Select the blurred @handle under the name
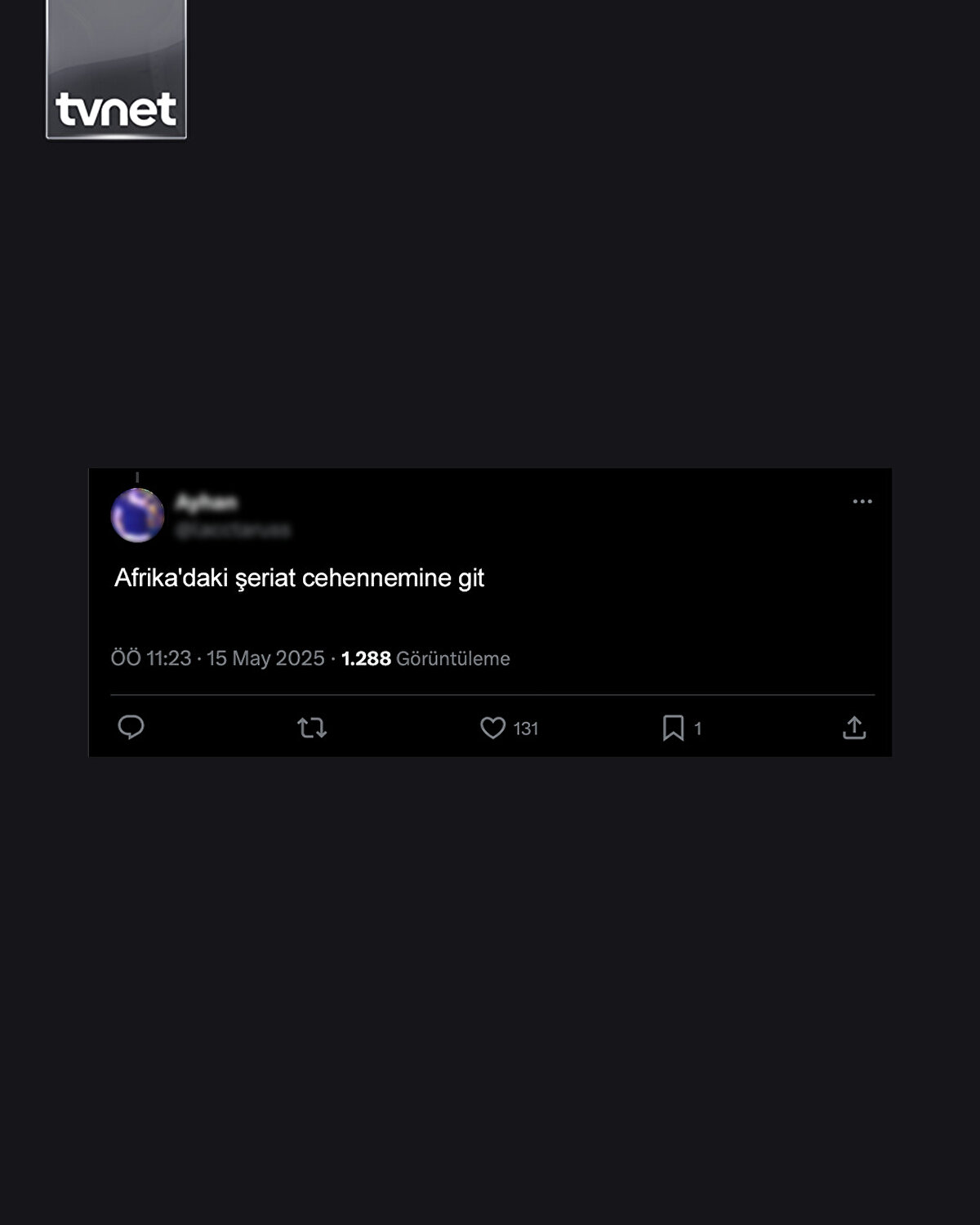 tap(233, 530)
